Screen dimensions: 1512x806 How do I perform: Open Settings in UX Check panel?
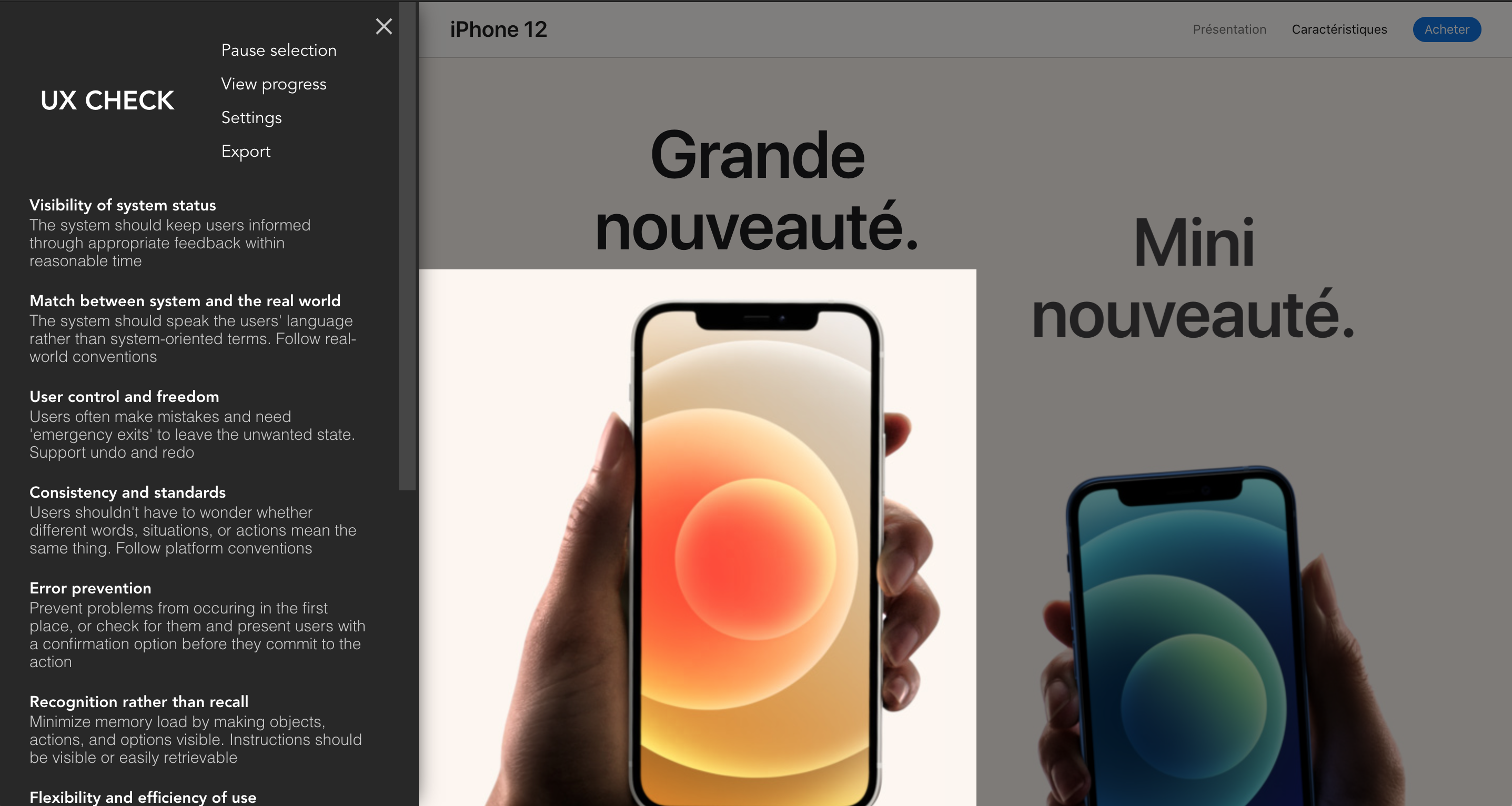point(251,117)
